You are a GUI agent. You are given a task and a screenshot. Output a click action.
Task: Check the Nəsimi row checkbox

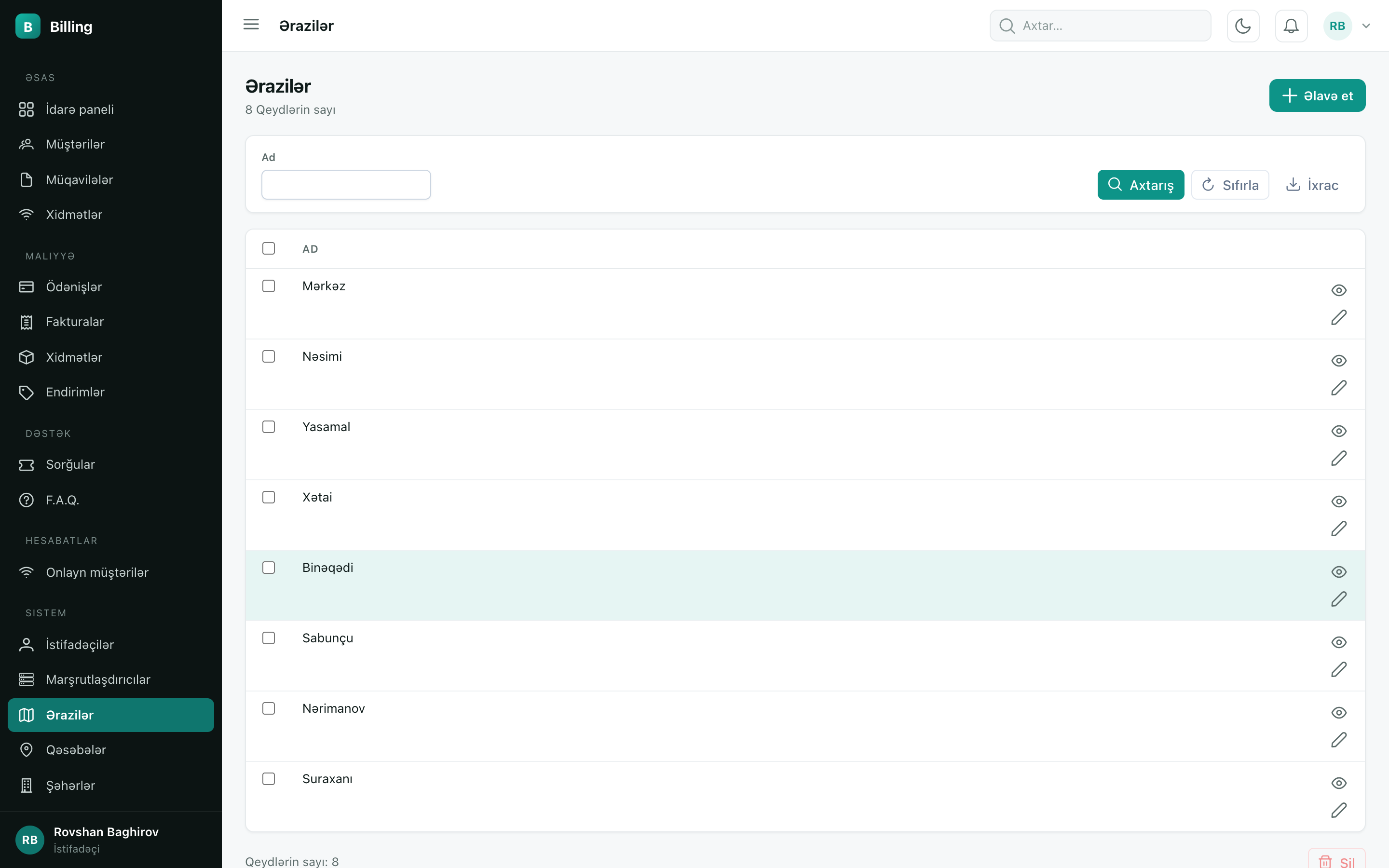[x=269, y=356]
